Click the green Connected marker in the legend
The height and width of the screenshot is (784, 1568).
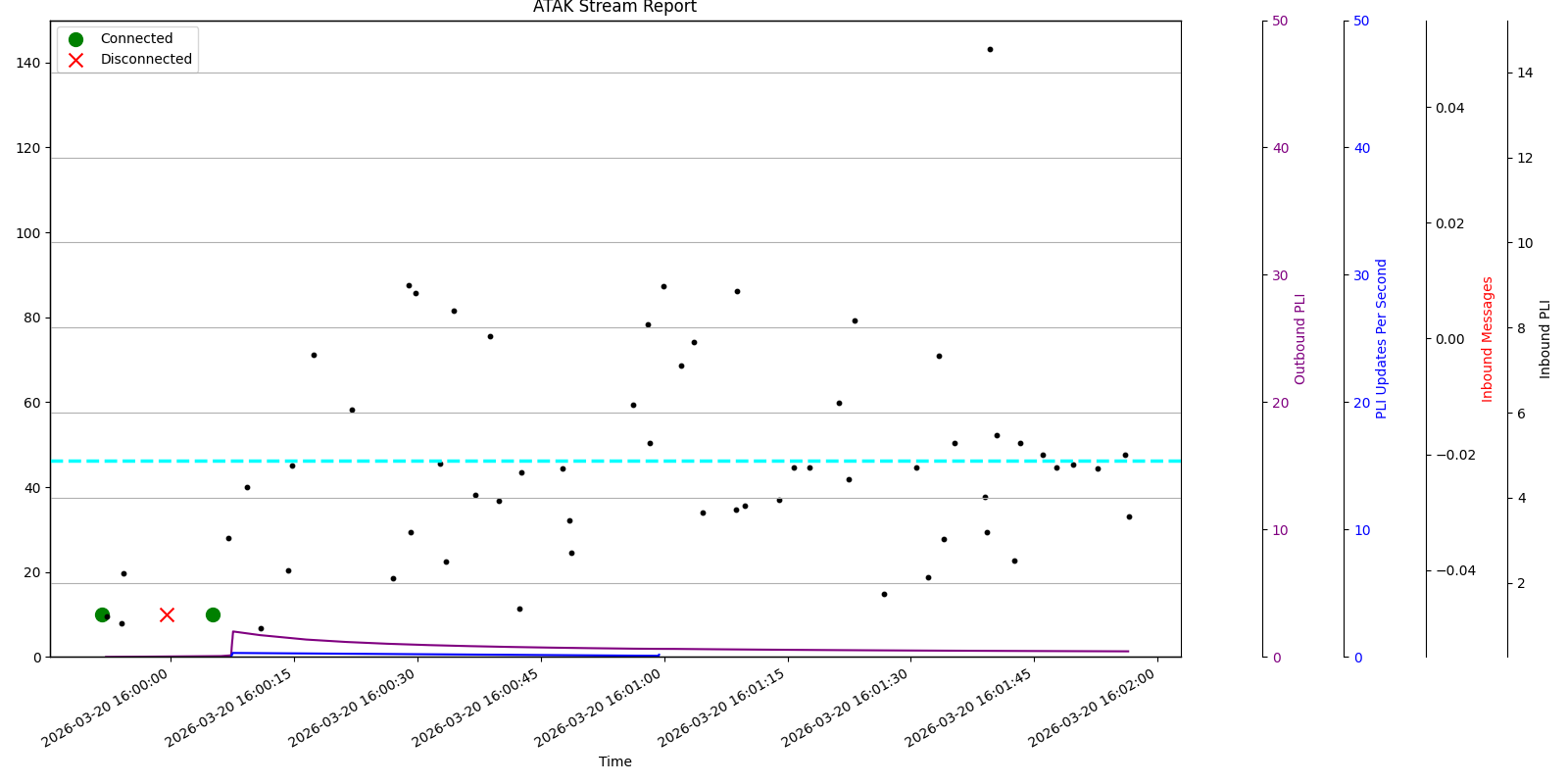(x=75, y=39)
